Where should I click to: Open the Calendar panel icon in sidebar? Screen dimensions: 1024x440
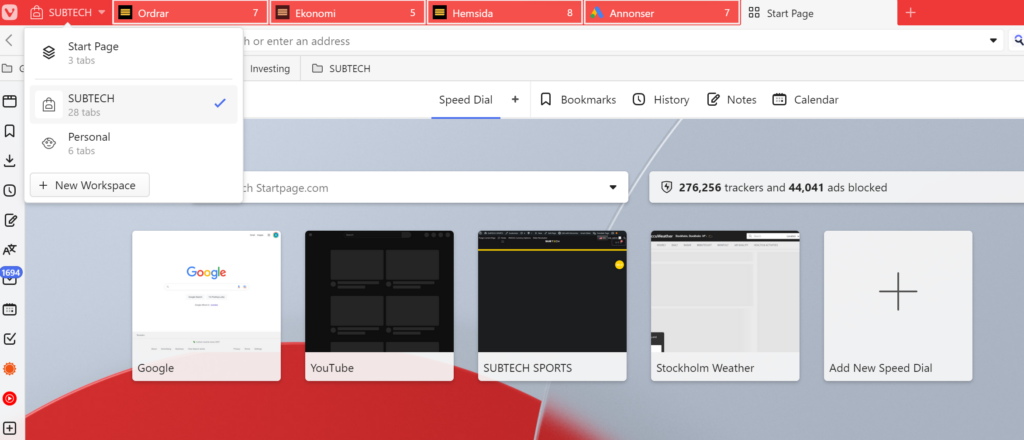click(x=10, y=309)
